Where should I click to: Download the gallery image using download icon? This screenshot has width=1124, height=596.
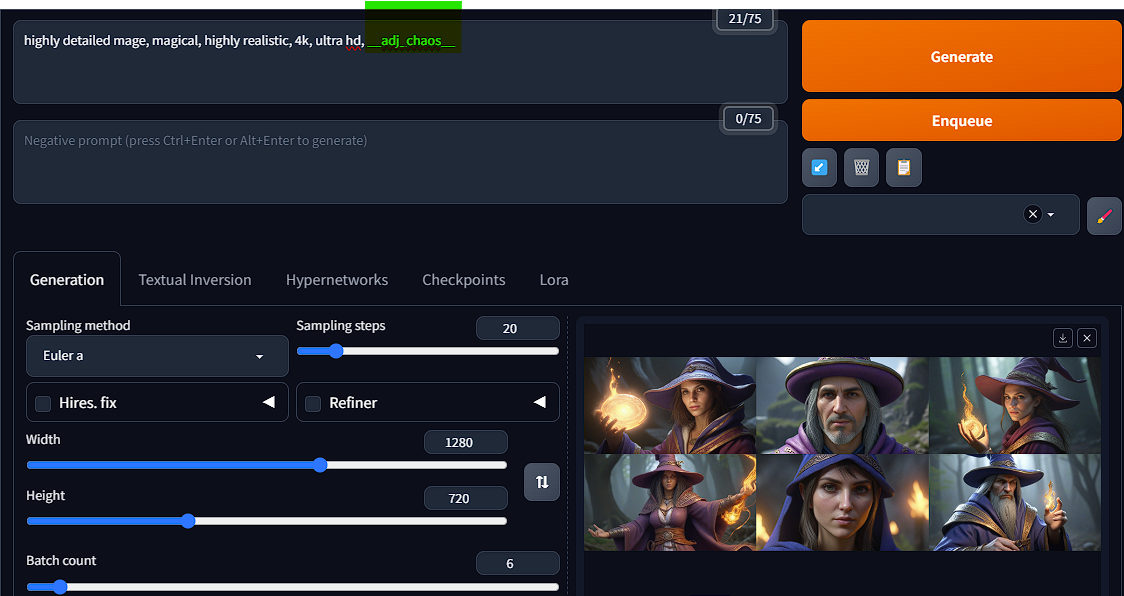pyautogui.click(x=1063, y=338)
